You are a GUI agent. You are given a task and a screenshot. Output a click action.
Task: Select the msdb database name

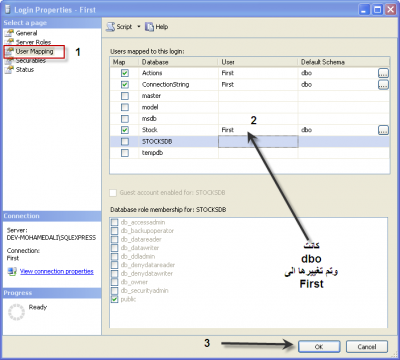(x=149, y=119)
